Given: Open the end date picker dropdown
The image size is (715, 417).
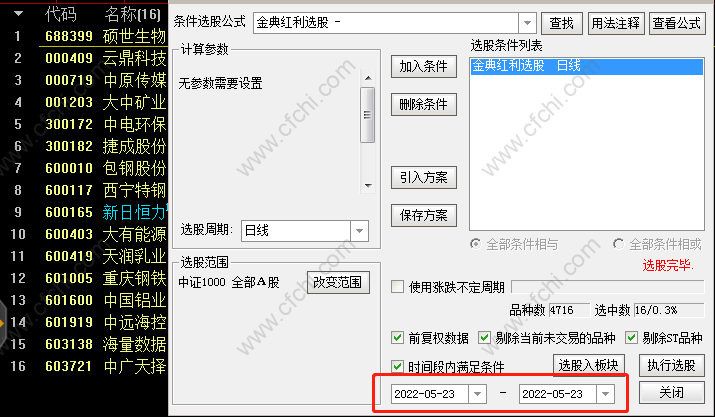Looking at the screenshot, I should click(x=606, y=394).
